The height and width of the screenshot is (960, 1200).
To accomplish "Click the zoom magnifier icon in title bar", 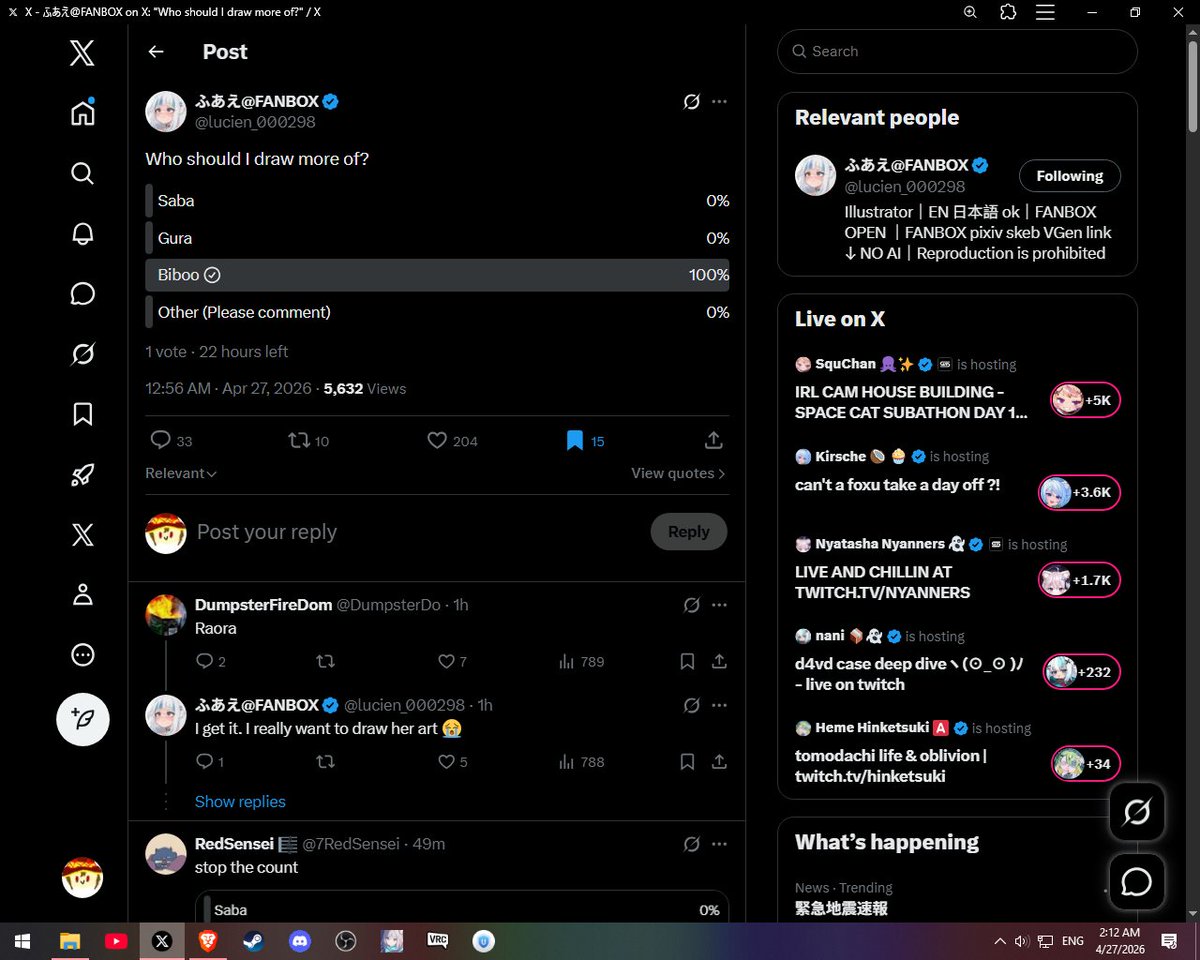I will click(970, 12).
